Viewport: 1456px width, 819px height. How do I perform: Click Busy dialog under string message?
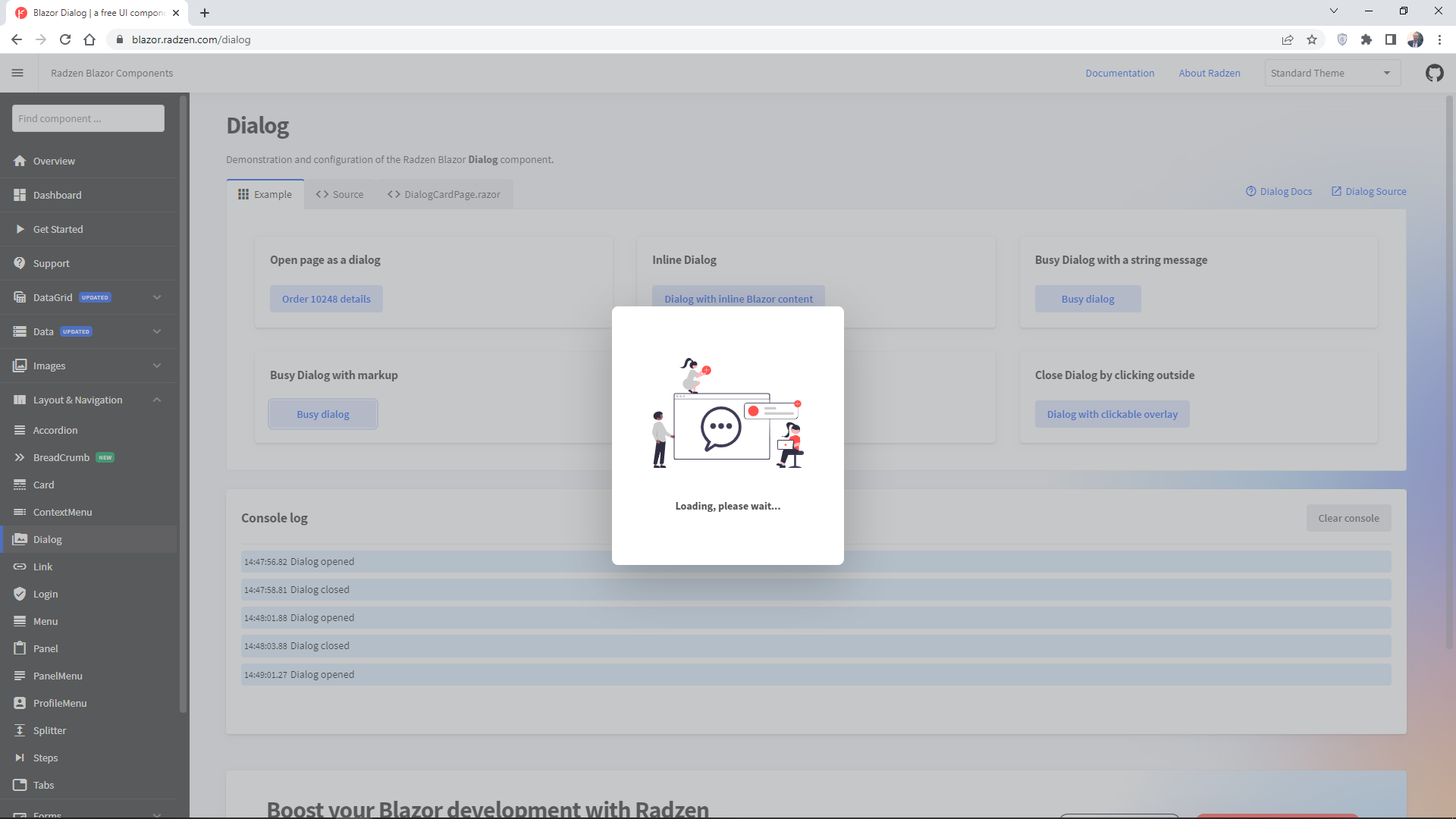1087,299
